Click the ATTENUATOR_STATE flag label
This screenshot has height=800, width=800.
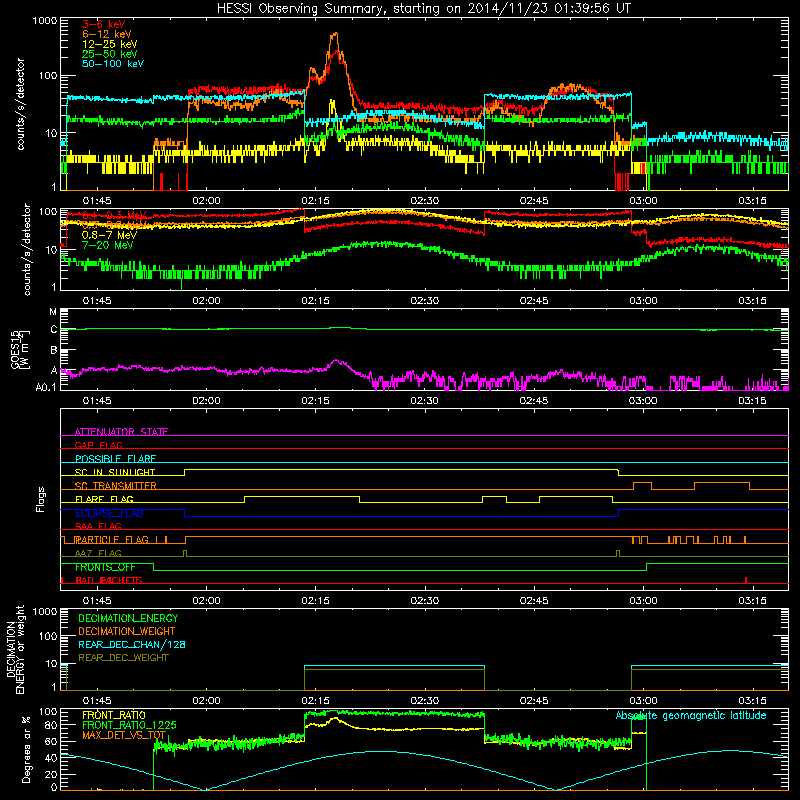tap(121, 432)
